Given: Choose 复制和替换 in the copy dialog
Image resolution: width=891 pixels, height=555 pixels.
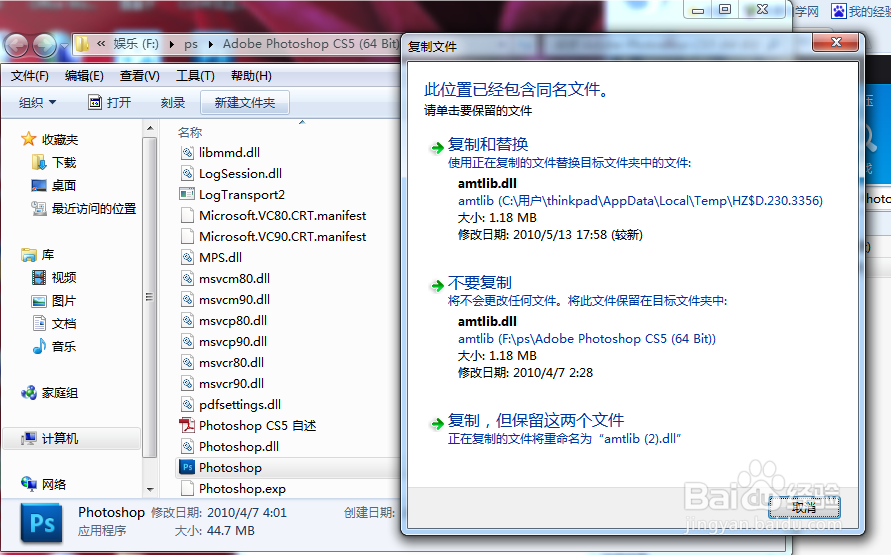Looking at the screenshot, I should pyautogui.click(x=488, y=144).
